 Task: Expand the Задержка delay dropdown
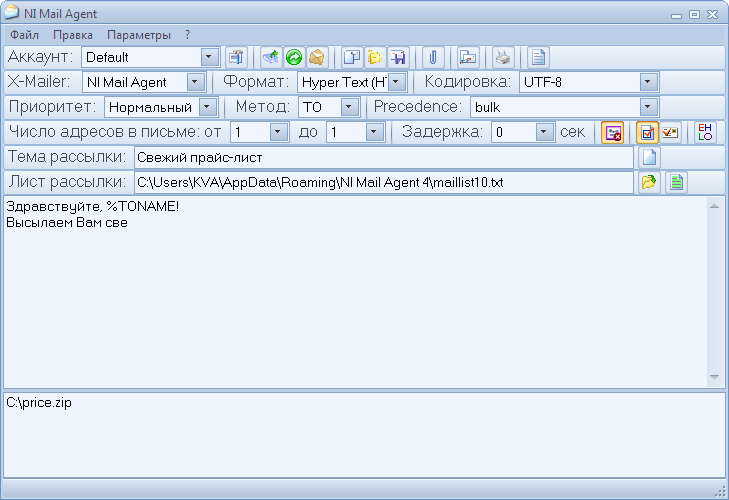[544, 133]
